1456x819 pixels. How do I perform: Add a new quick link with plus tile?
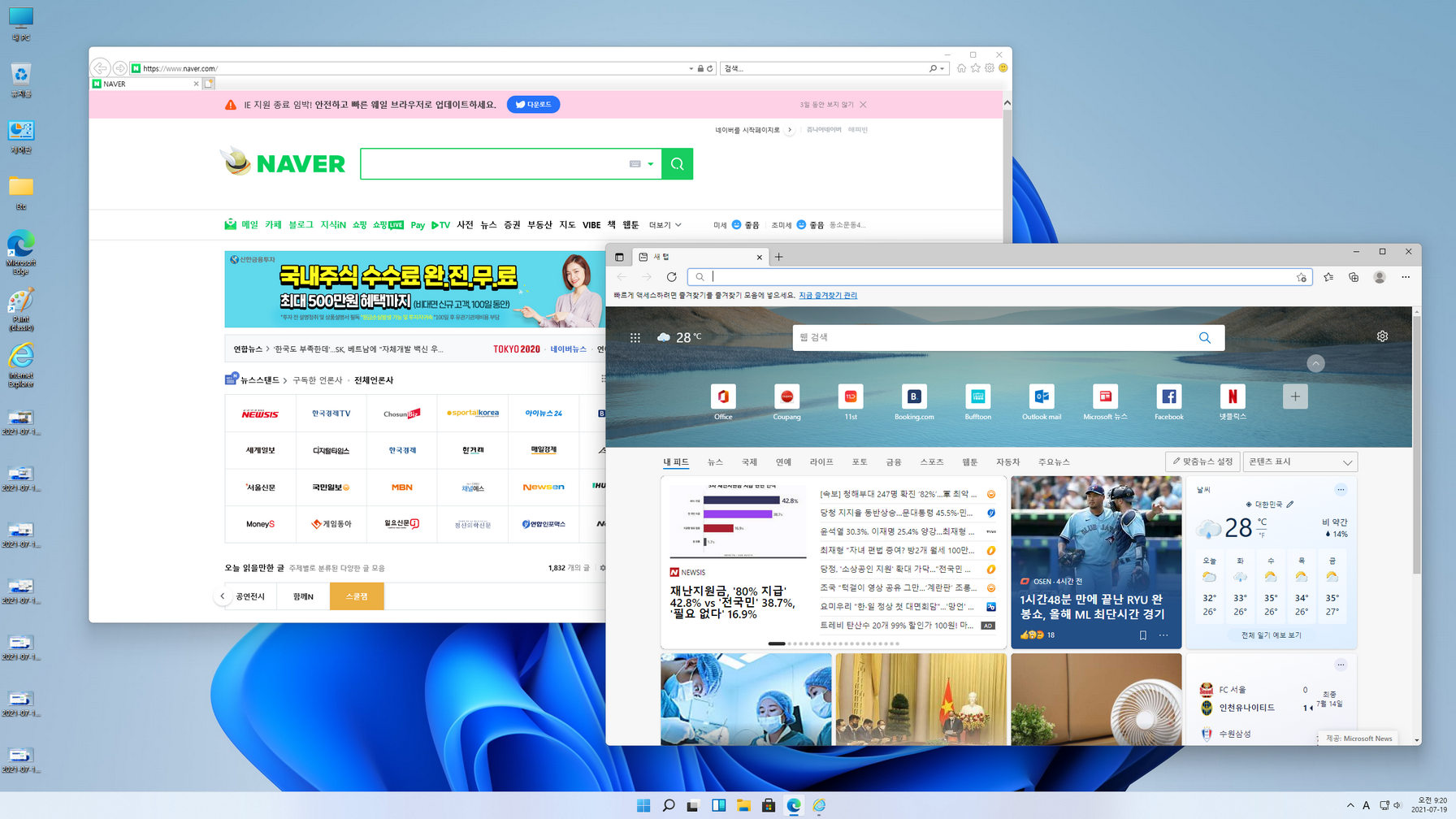[x=1295, y=396]
